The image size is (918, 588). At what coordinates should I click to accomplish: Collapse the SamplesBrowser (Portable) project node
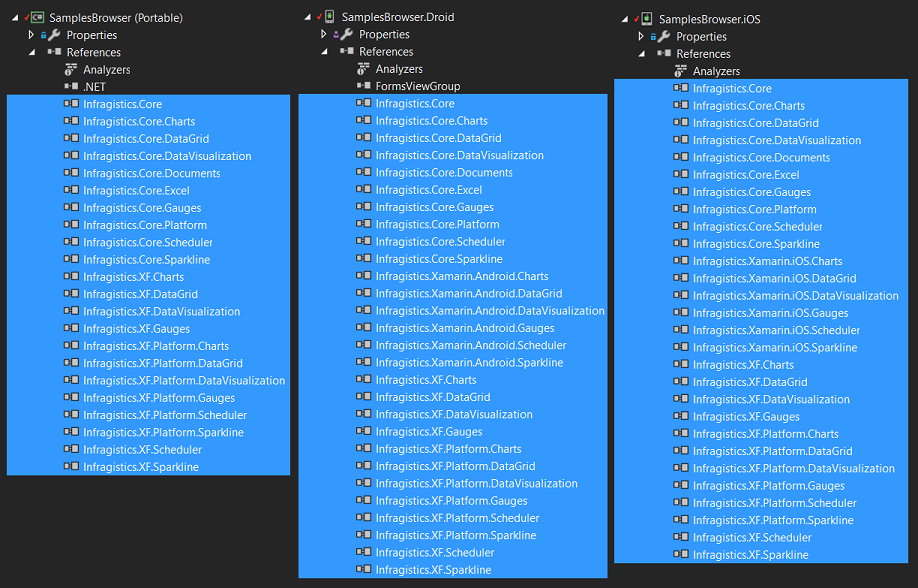[13, 18]
